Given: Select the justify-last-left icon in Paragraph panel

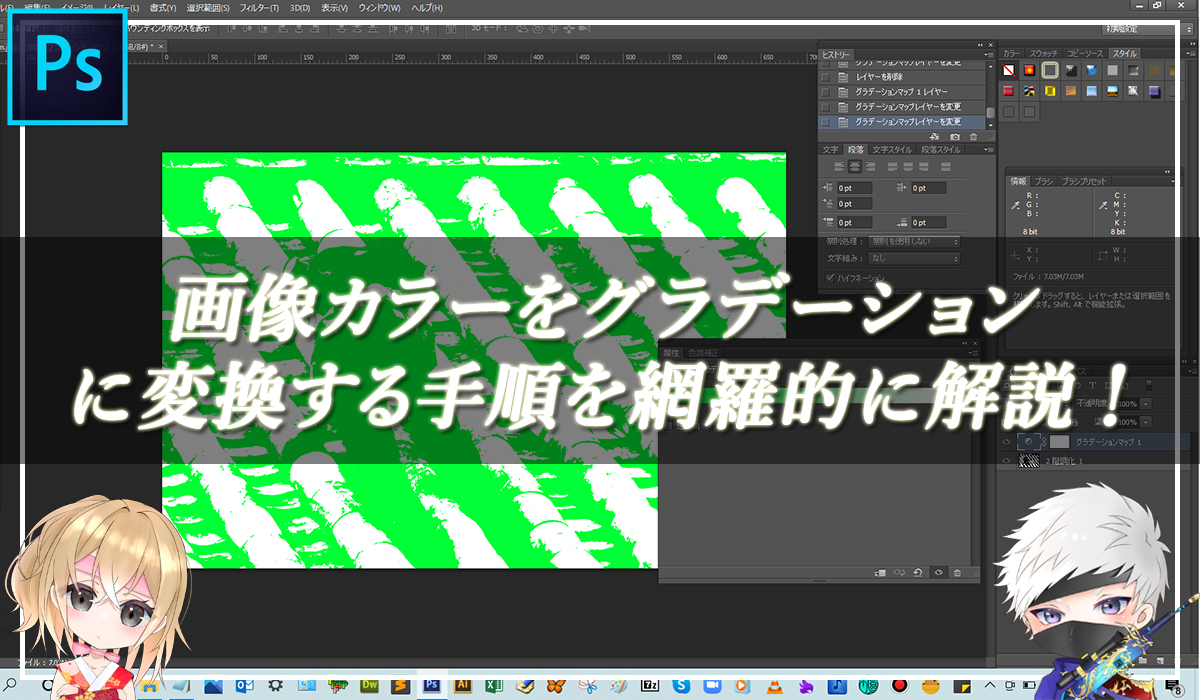Looking at the screenshot, I should (892, 167).
